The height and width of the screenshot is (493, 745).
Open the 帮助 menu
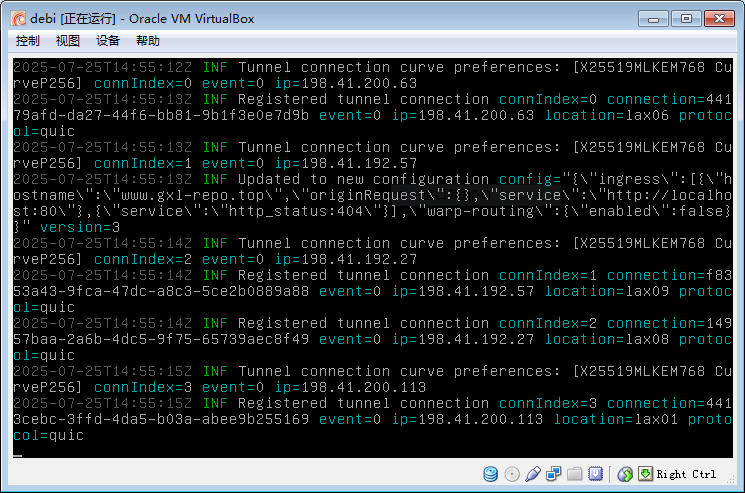click(148, 41)
